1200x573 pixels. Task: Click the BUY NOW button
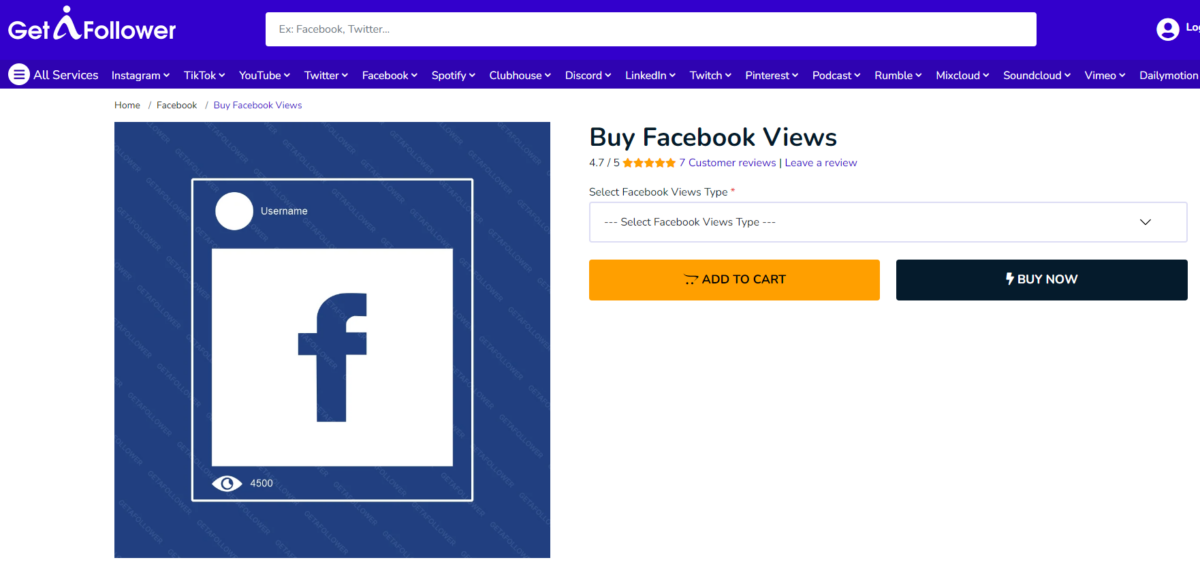(x=1041, y=280)
